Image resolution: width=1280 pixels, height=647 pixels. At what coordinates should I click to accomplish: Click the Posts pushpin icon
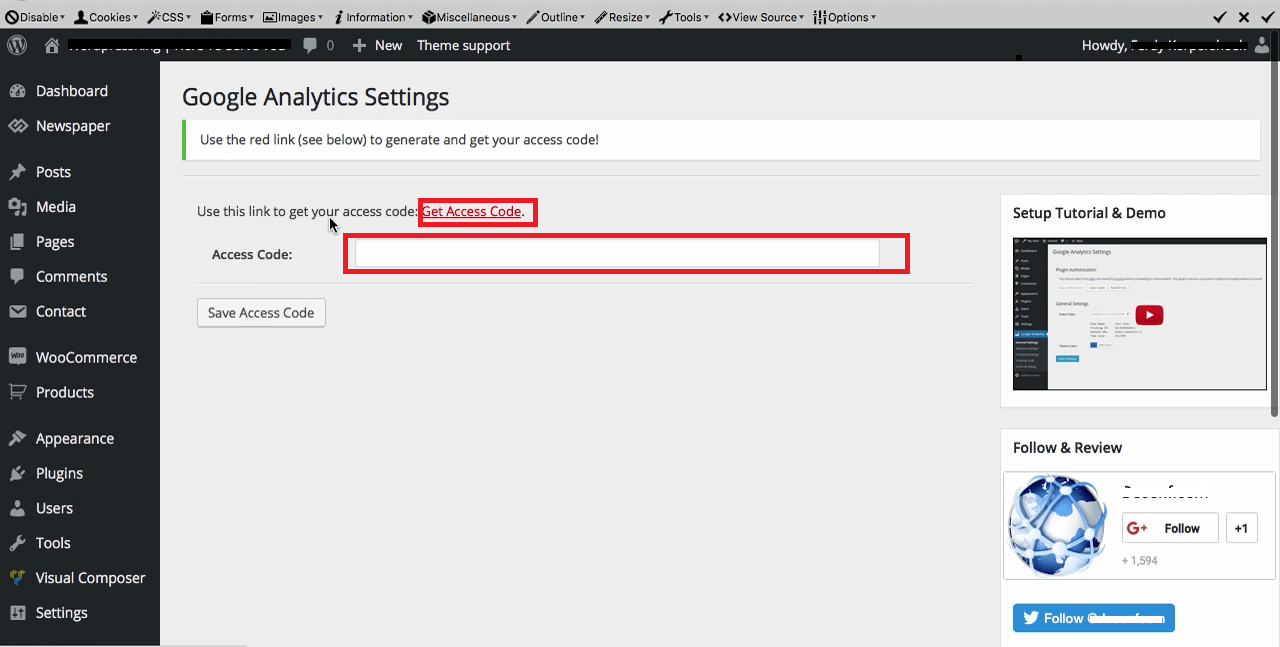[x=17, y=172]
